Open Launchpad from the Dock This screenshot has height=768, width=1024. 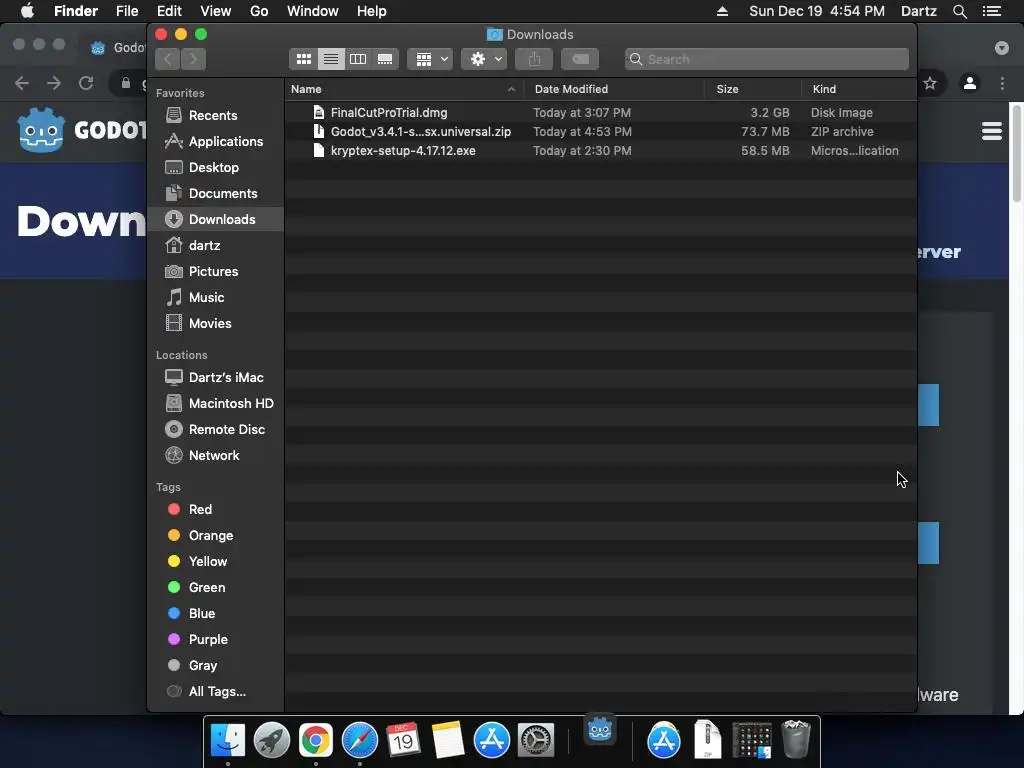click(x=272, y=740)
